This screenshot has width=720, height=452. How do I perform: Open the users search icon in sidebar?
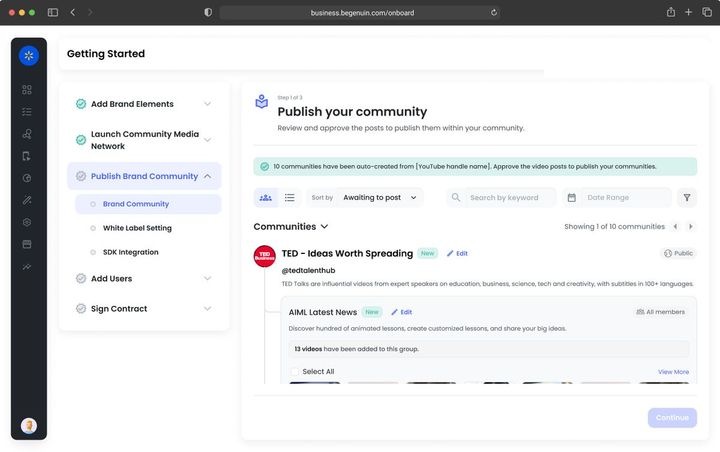click(x=27, y=134)
